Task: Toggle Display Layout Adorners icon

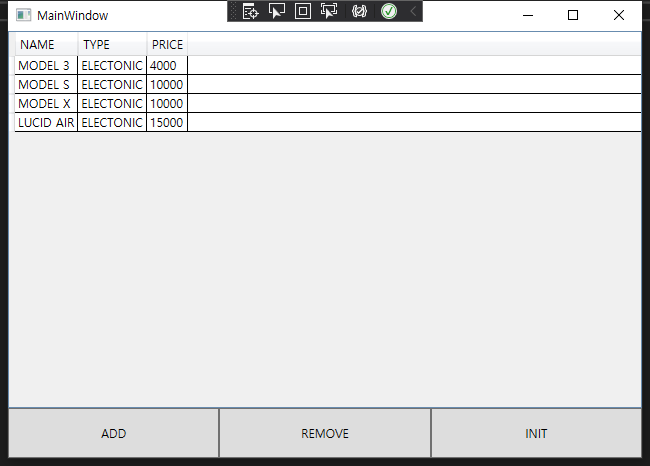Action: click(x=303, y=12)
